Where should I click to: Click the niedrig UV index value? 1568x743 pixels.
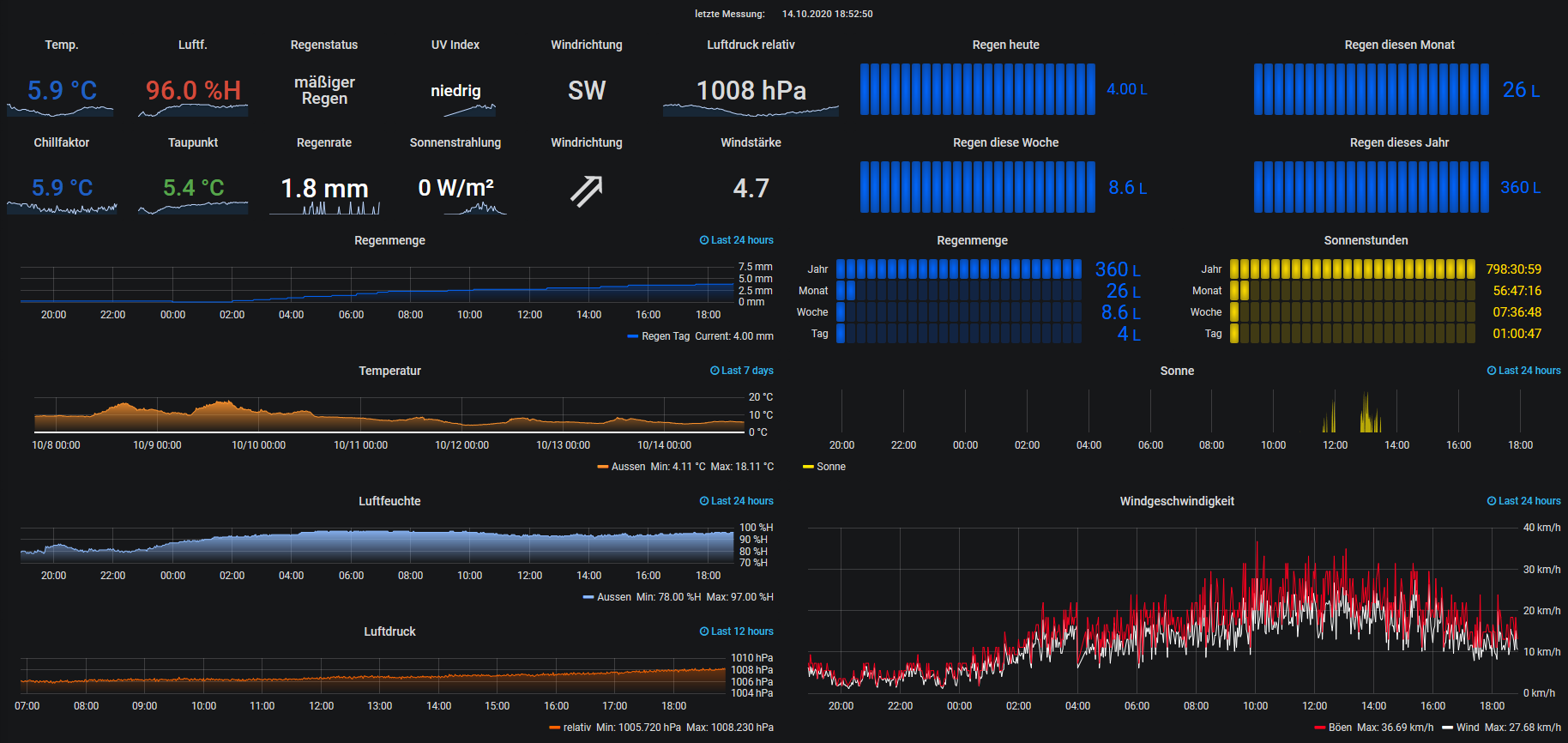(x=455, y=90)
